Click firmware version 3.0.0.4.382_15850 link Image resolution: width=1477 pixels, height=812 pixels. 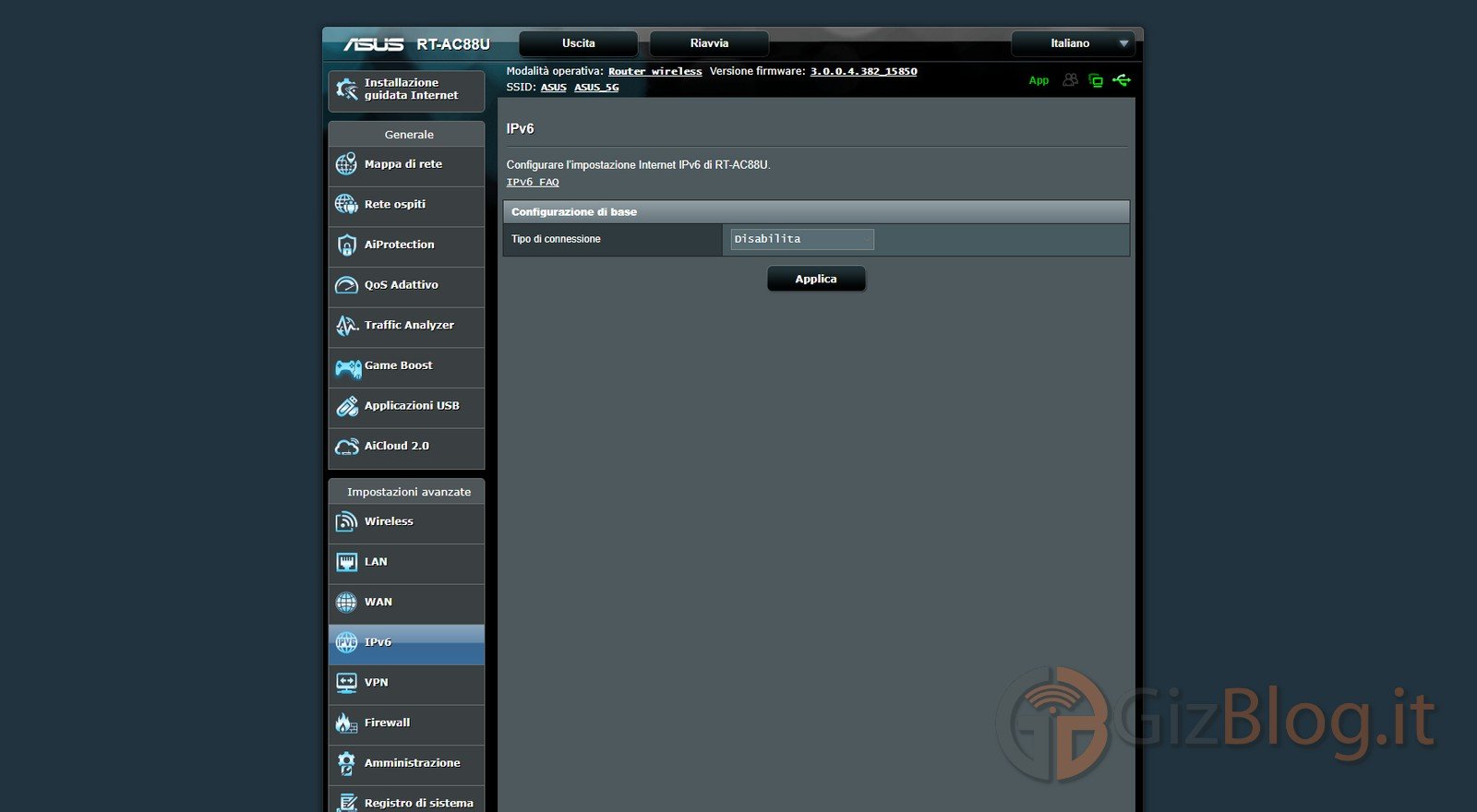pyautogui.click(x=864, y=71)
